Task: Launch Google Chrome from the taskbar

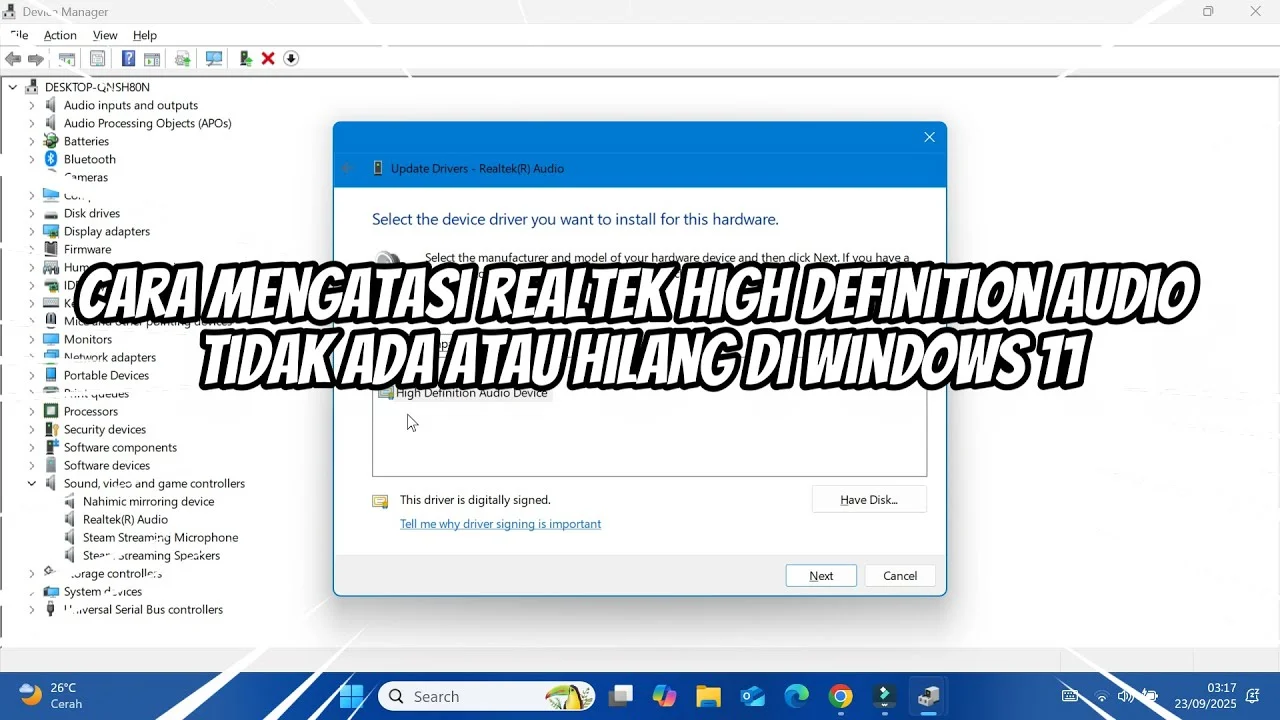Action: [840, 696]
